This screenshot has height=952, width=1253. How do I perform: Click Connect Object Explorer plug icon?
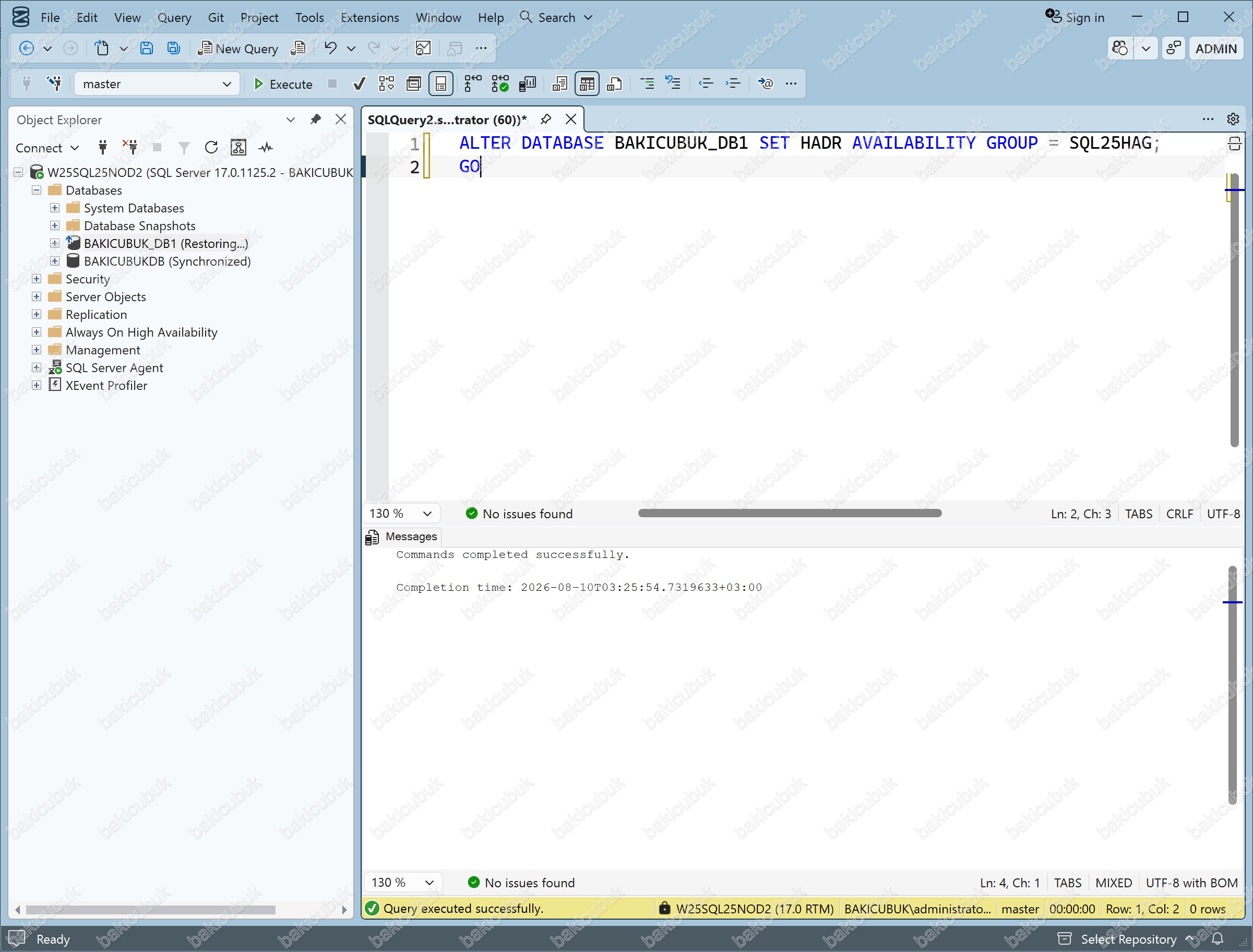click(102, 148)
